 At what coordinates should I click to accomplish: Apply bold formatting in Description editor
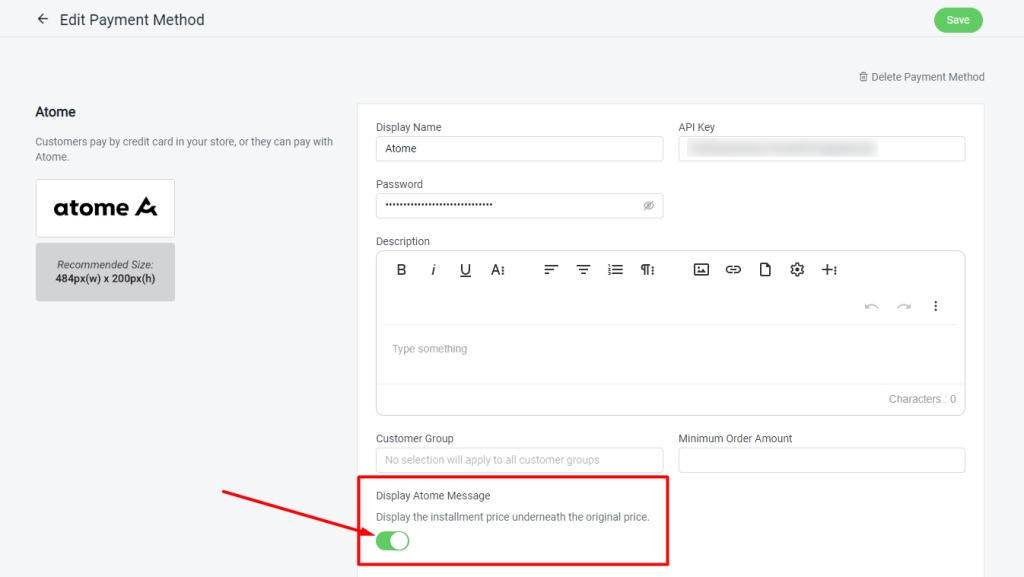401,270
